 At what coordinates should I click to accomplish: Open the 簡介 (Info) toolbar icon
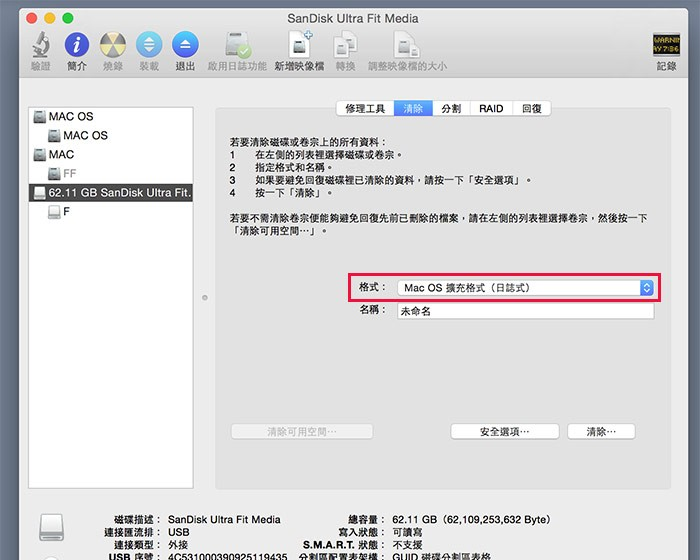click(77, 45)
